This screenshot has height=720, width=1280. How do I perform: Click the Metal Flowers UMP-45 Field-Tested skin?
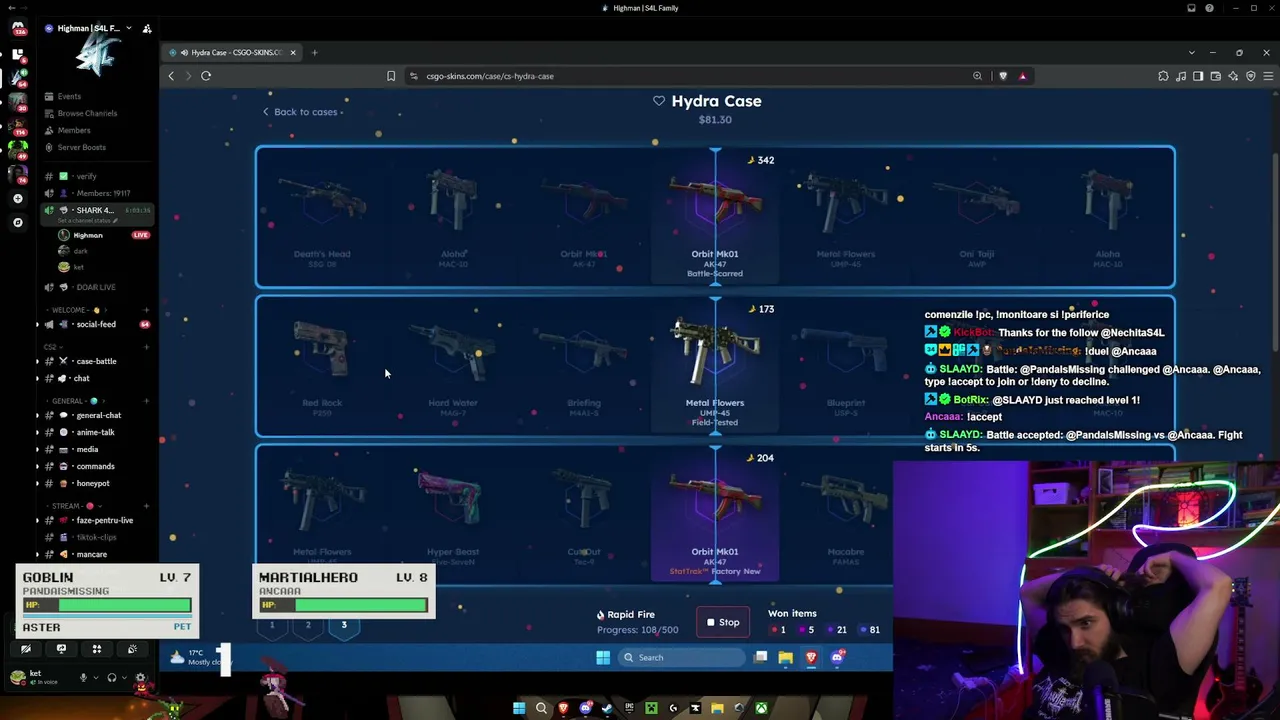click(x=715, y=367)
